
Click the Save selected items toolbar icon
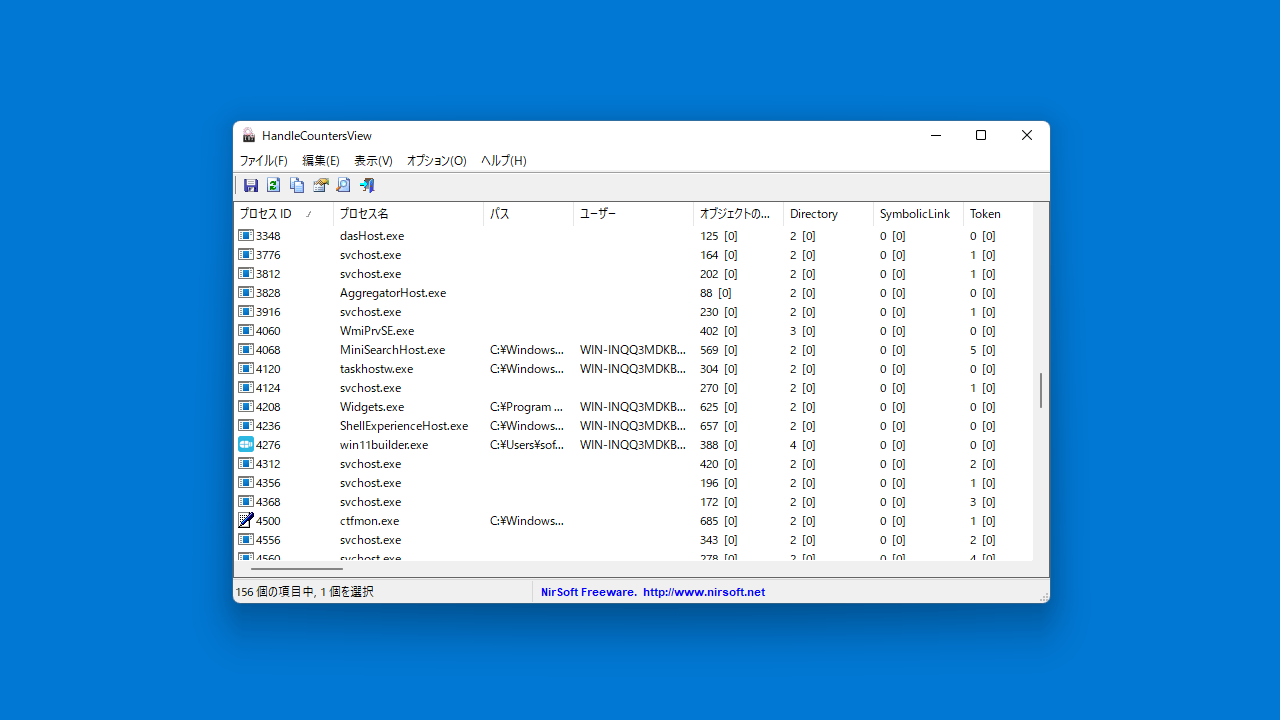(251, 185)
